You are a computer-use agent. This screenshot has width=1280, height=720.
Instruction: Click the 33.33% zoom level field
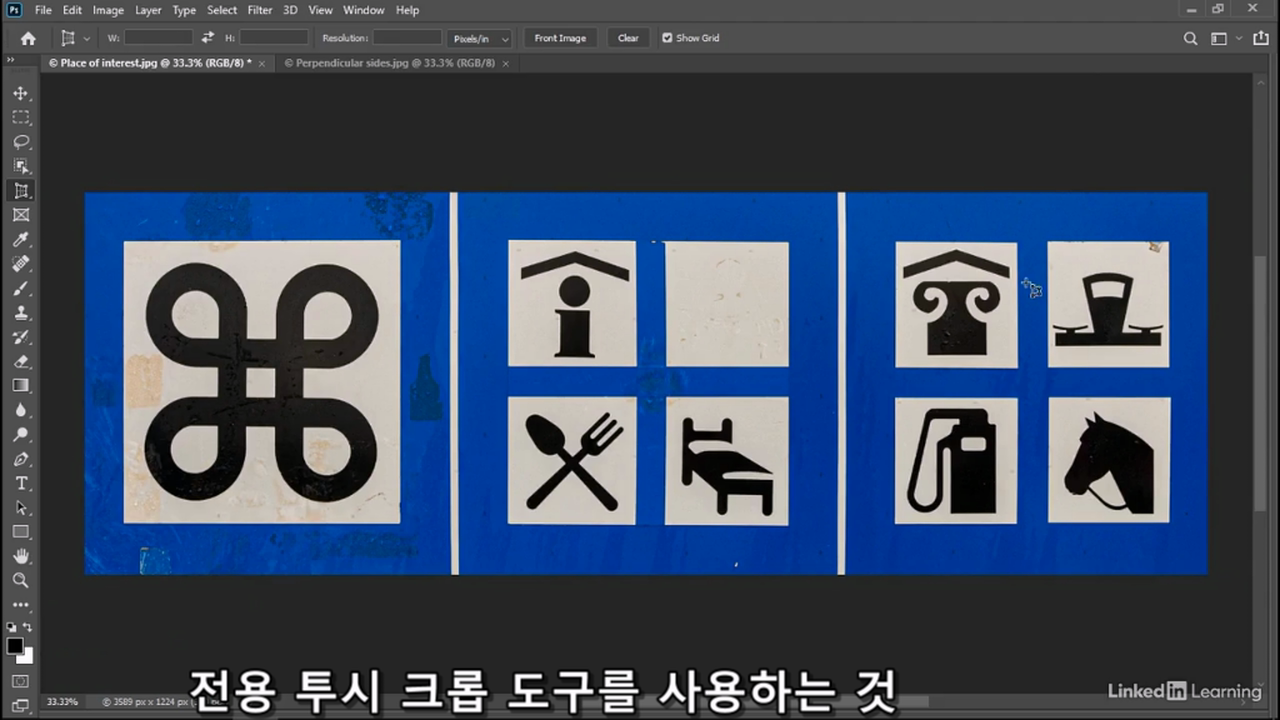click(x=62, y=702)
